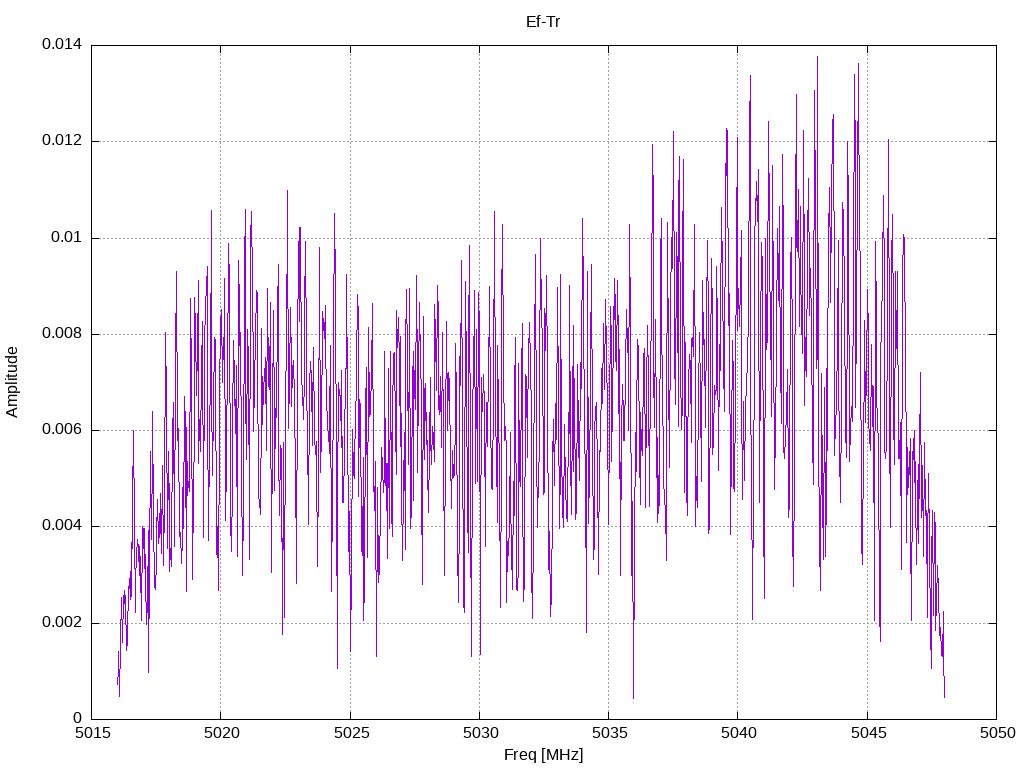The width and height of the screenshot is (1024, 768).
Task: Click the plot title Ef-Tr
Action: click(x=543, y=22)
